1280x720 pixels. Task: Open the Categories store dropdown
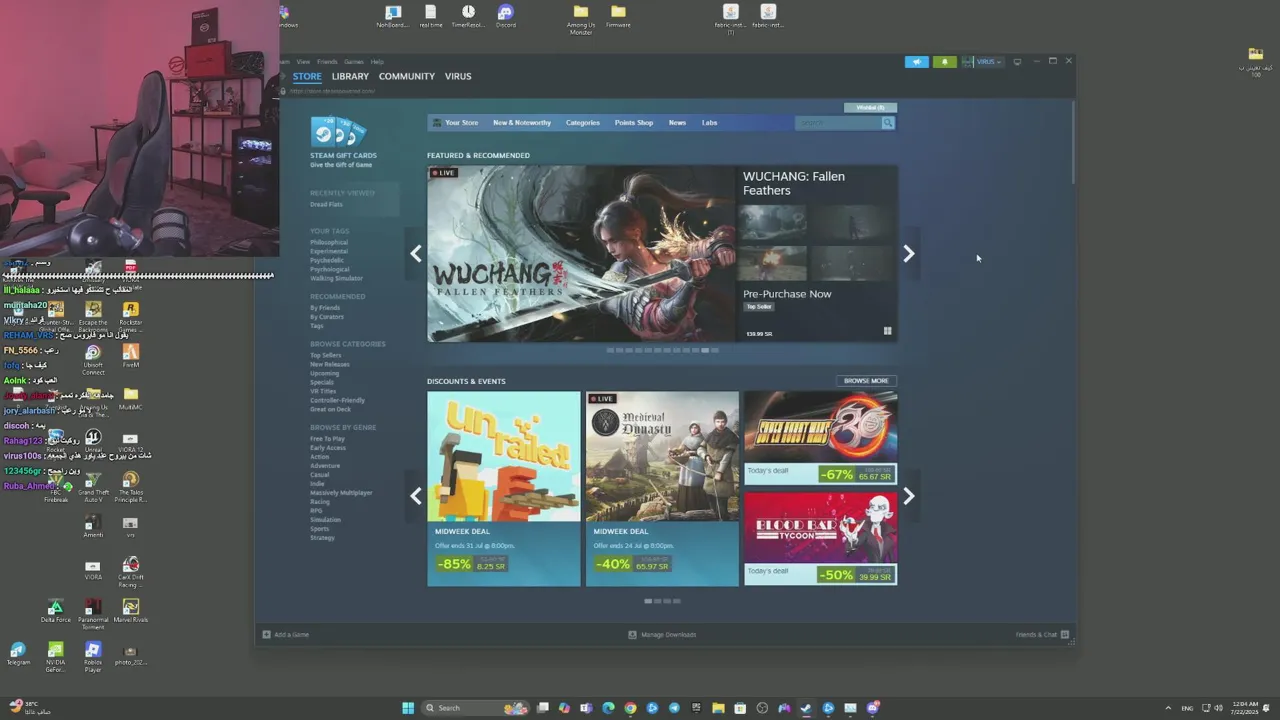[583, 123]
